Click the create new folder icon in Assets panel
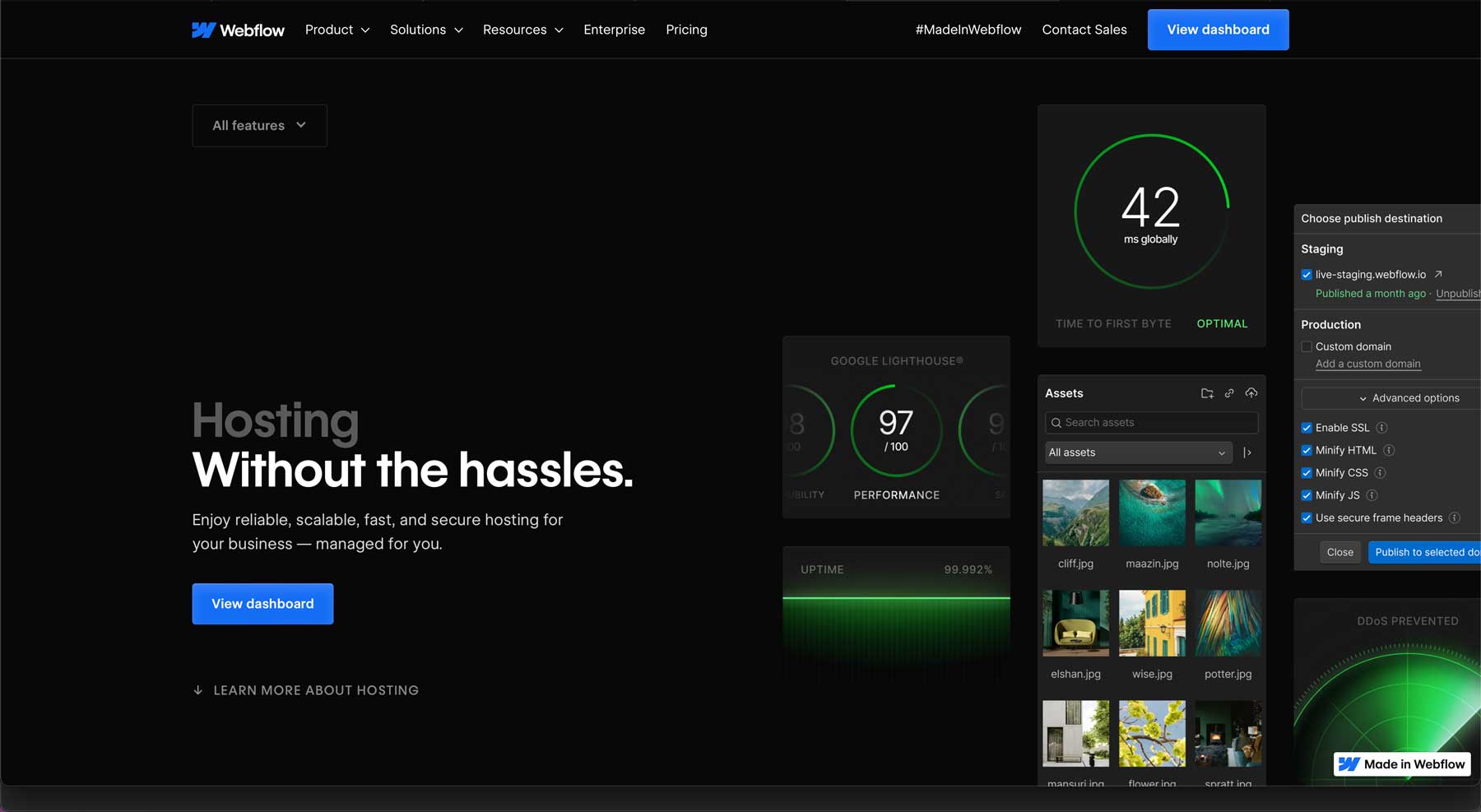Image resolution: width=1481 pixels, height=812 pixels. (1207, 393)
